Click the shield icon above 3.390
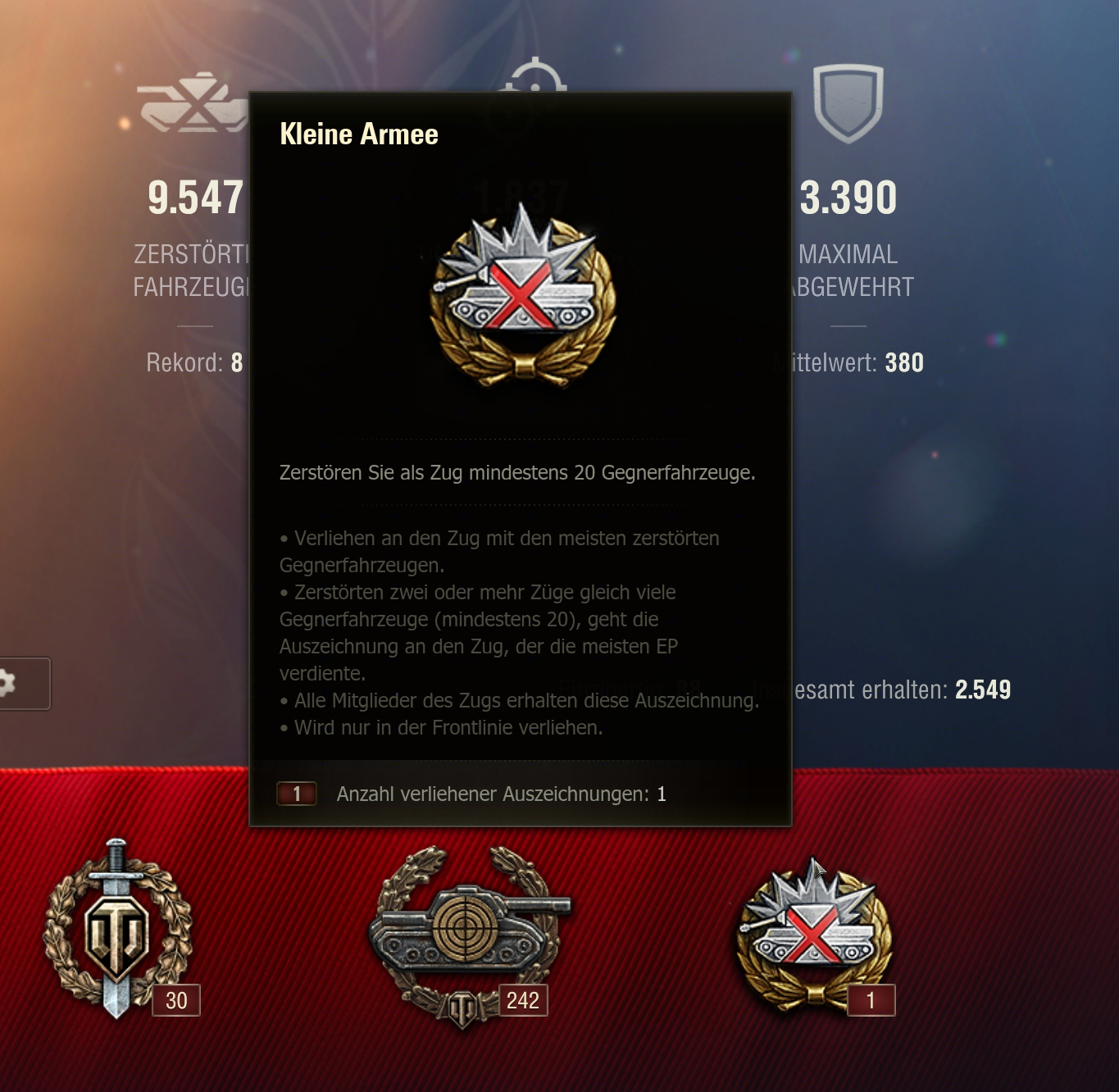 pos(848,102)
